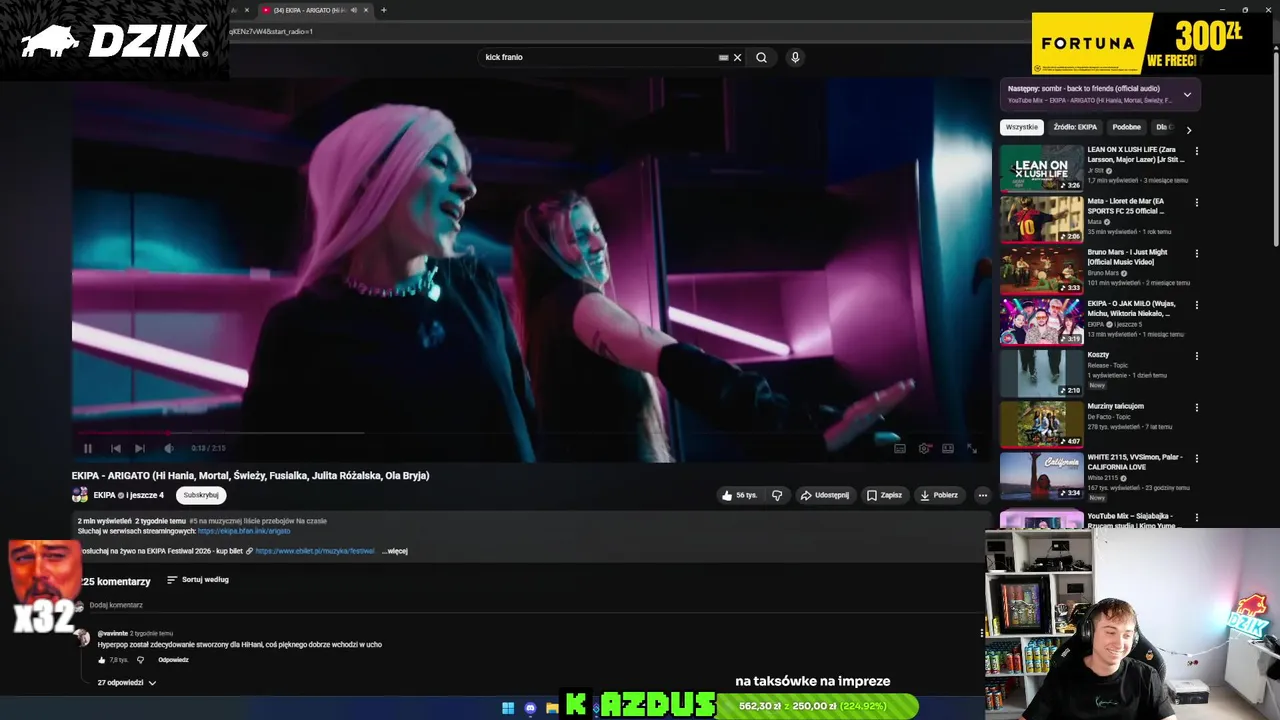
Task: Select the Wszystkie filter chip
Action: (x=1022, y=127)
